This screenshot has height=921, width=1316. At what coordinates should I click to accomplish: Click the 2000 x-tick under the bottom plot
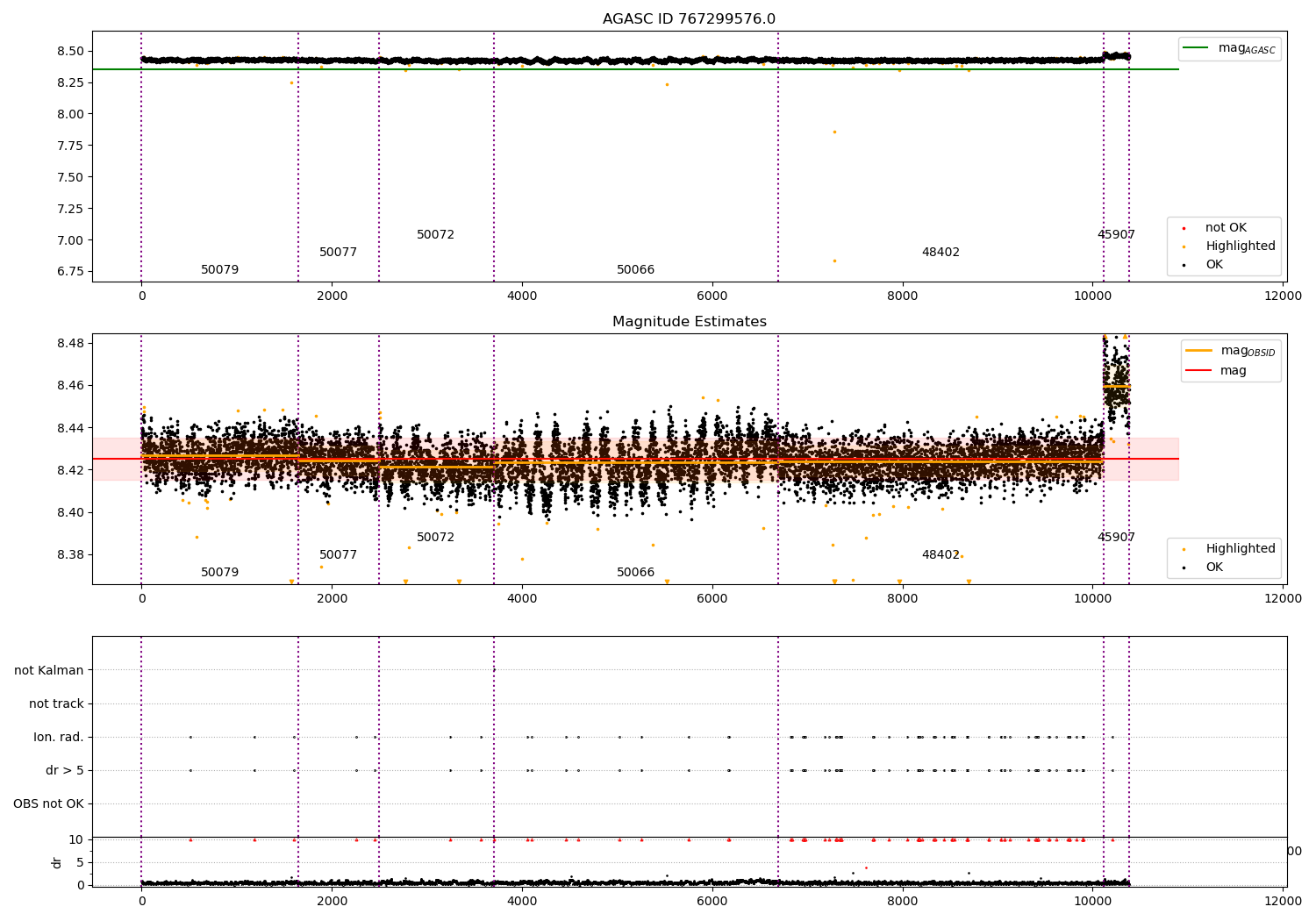pyautogui.click(x=332, y=900)
